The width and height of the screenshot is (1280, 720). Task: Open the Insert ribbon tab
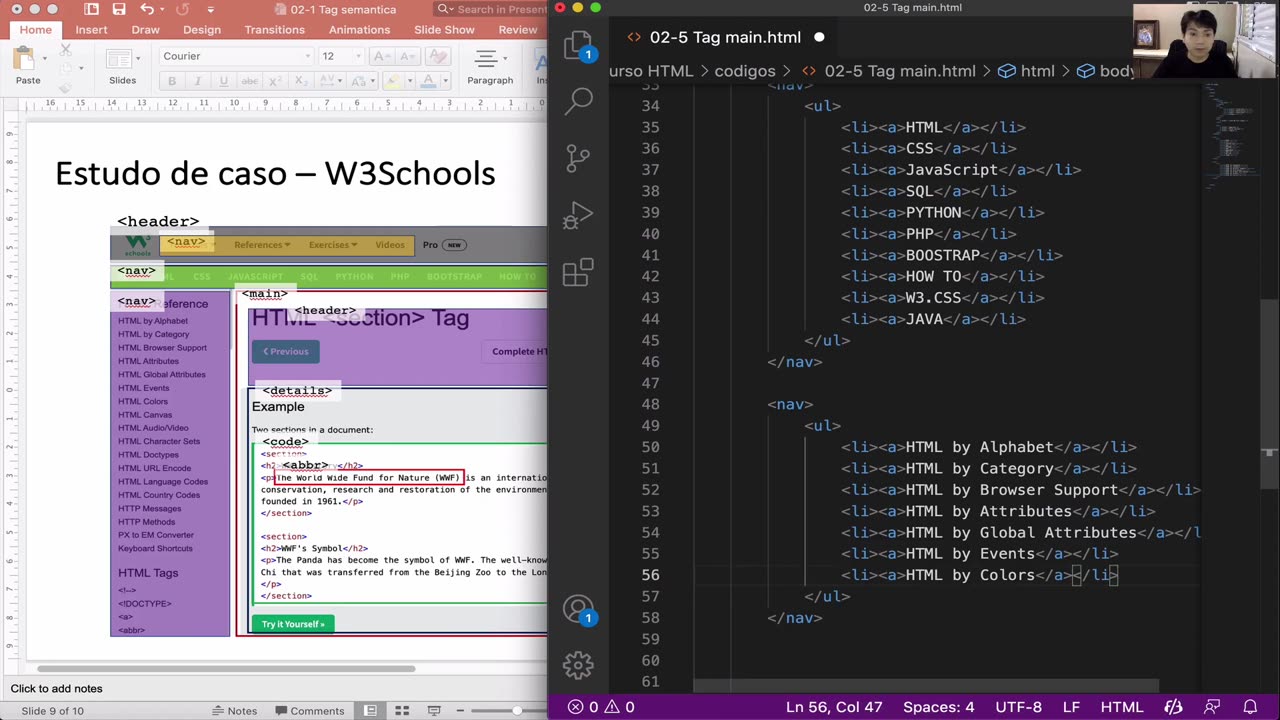tap(91, 30)
